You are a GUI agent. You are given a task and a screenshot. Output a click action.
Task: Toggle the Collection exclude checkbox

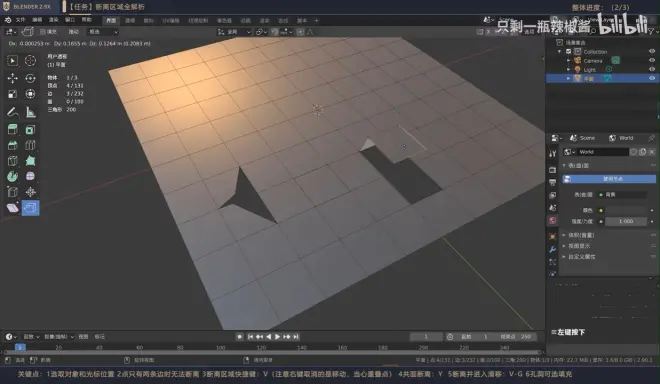pos(569,51)
